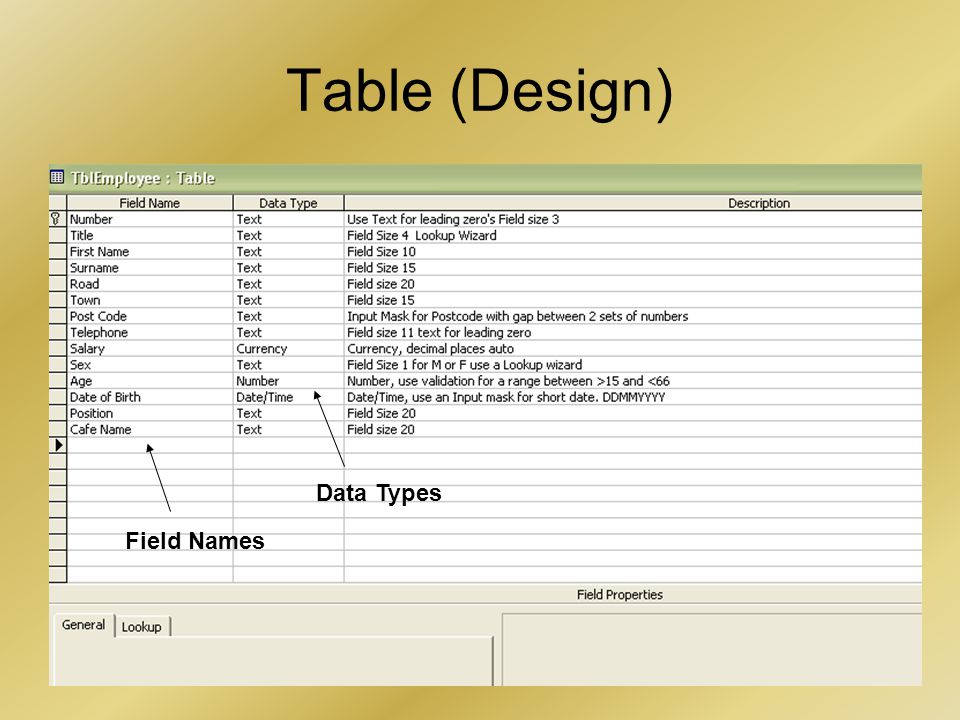Select the 'Town' field name cell
This screenshot has width=960, height=720.
[x=150, y=300]
